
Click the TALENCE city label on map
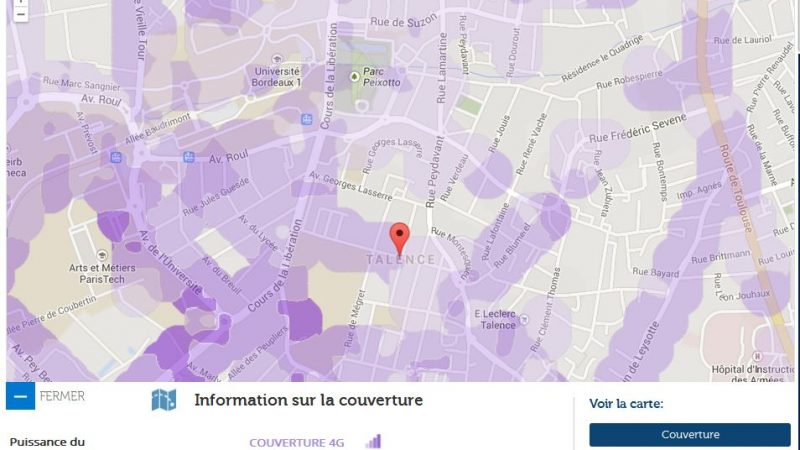pyautogui.click(x=401, y=260)
